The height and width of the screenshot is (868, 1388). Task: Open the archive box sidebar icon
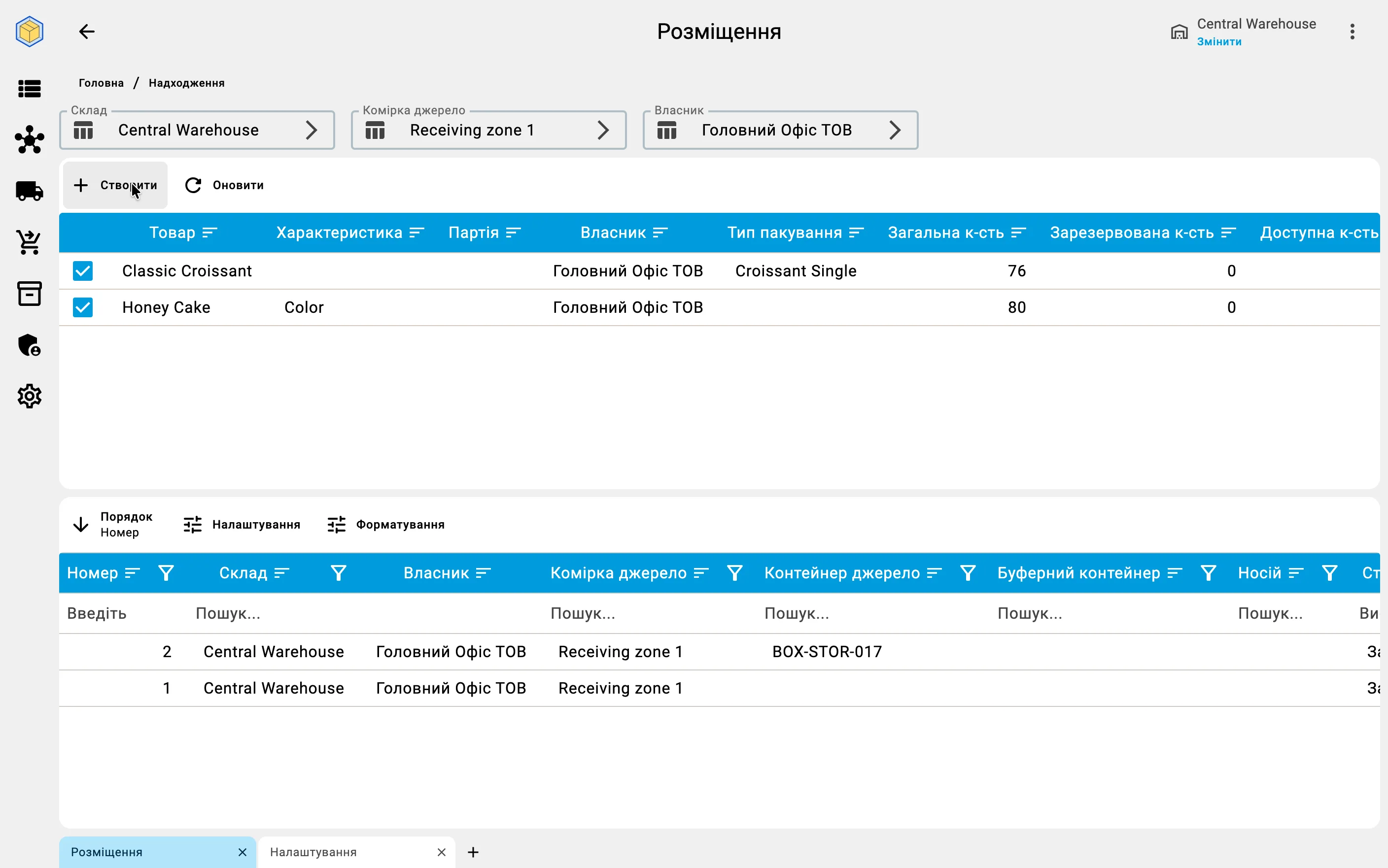[29, 293]
